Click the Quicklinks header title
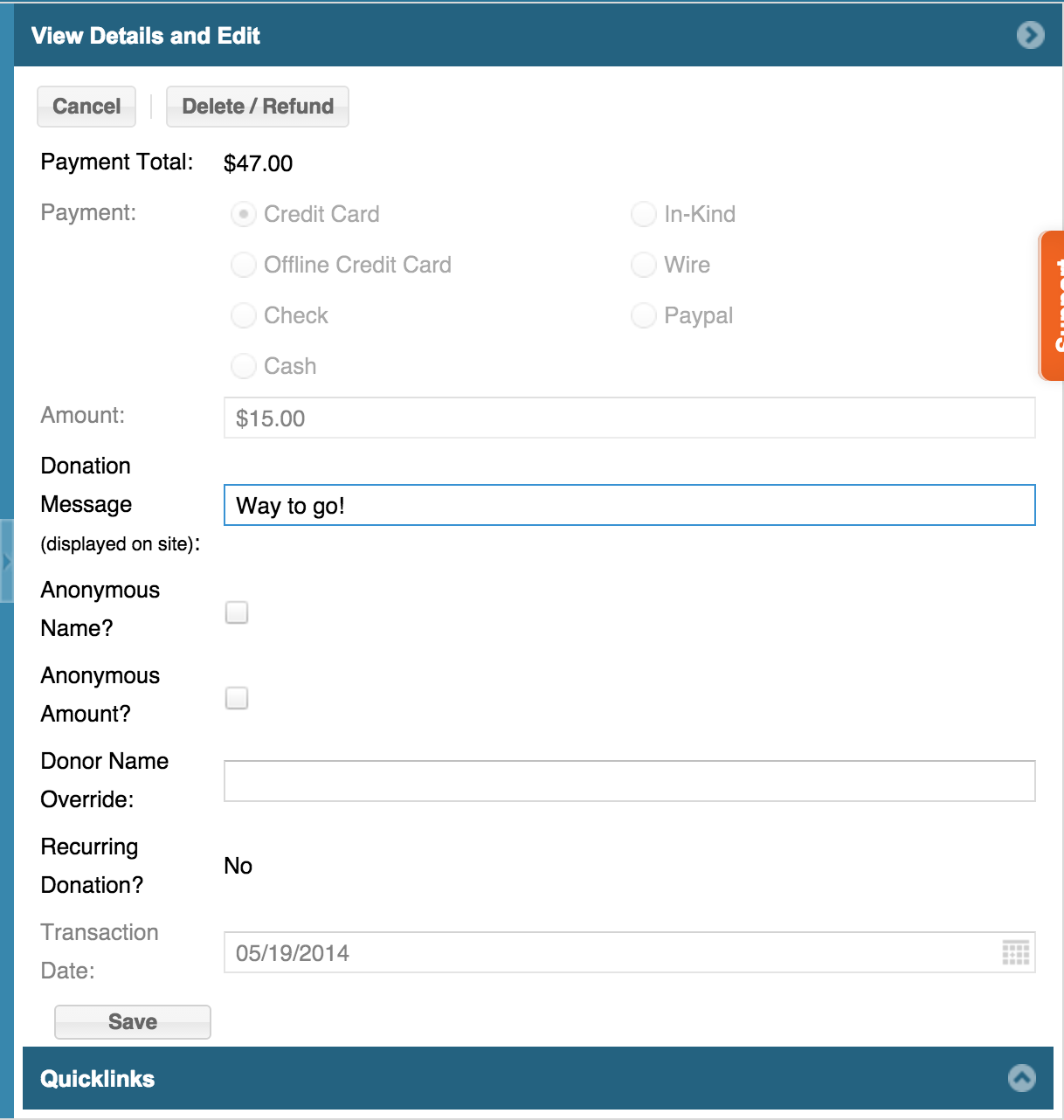 98,1079
